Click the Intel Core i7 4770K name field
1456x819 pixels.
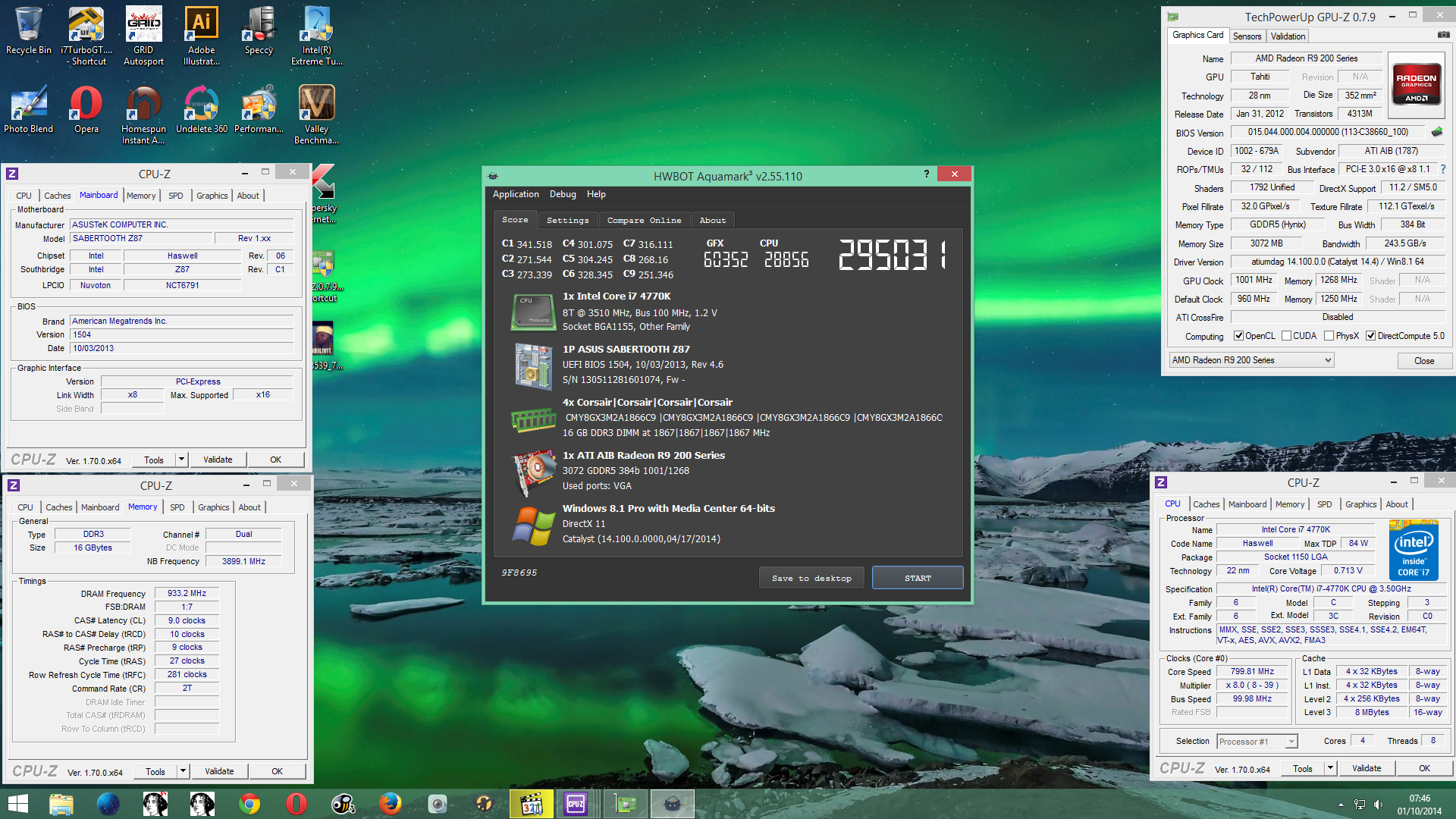[1295, 530]
